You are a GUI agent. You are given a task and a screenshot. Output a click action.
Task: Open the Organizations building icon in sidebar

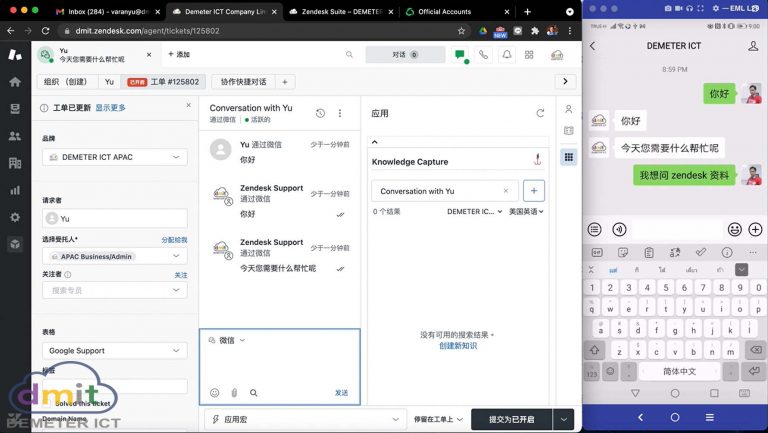(x=15, y=163)
